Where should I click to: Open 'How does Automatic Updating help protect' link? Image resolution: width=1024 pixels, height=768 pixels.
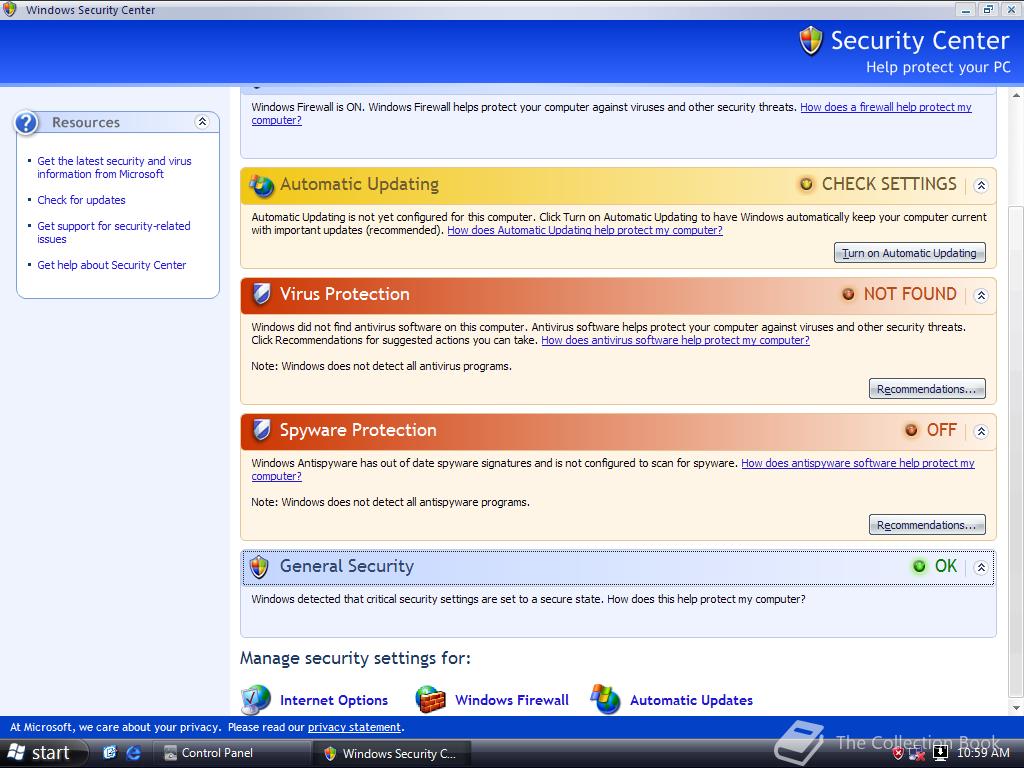(584, 230)
